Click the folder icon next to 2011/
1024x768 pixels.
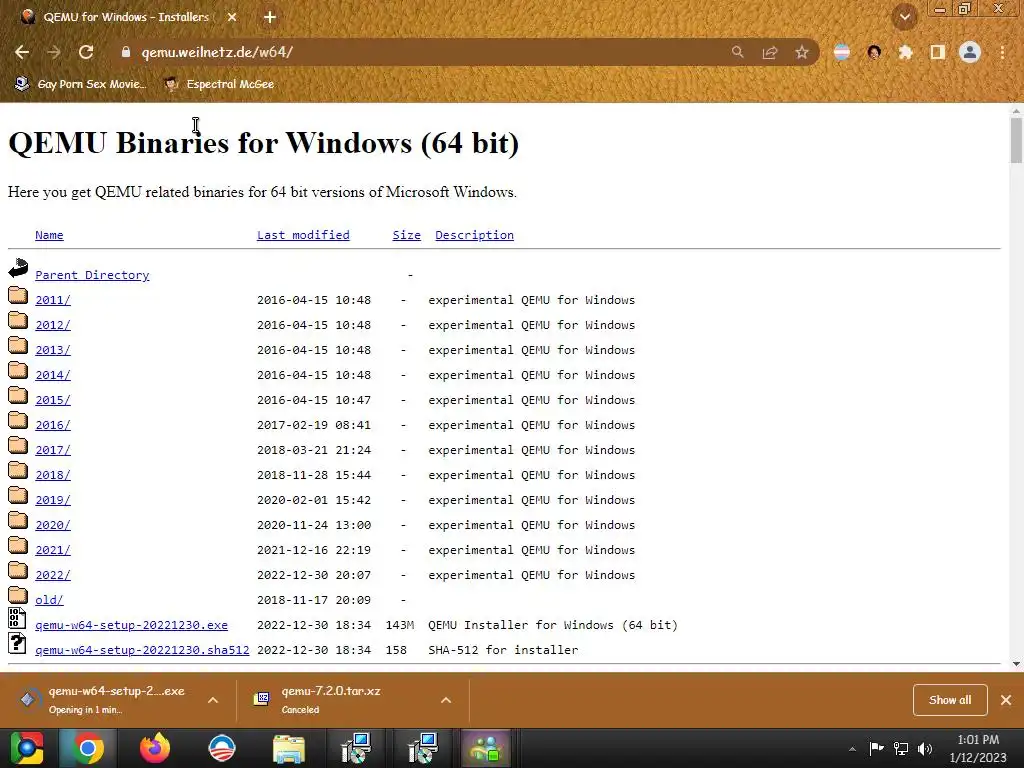[x=18, y=295]
